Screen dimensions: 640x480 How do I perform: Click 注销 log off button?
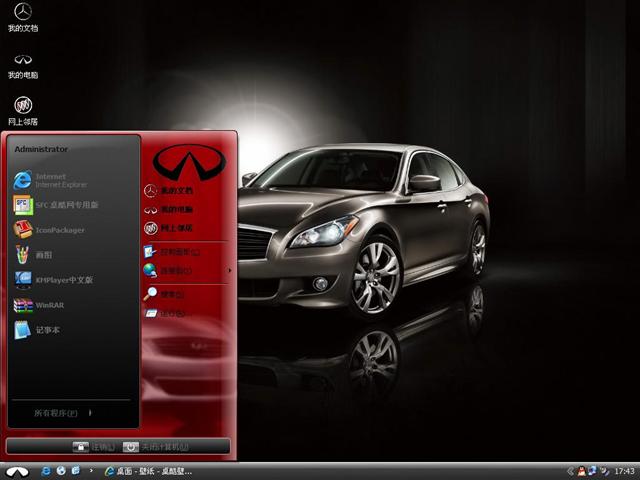click(94, 447)
